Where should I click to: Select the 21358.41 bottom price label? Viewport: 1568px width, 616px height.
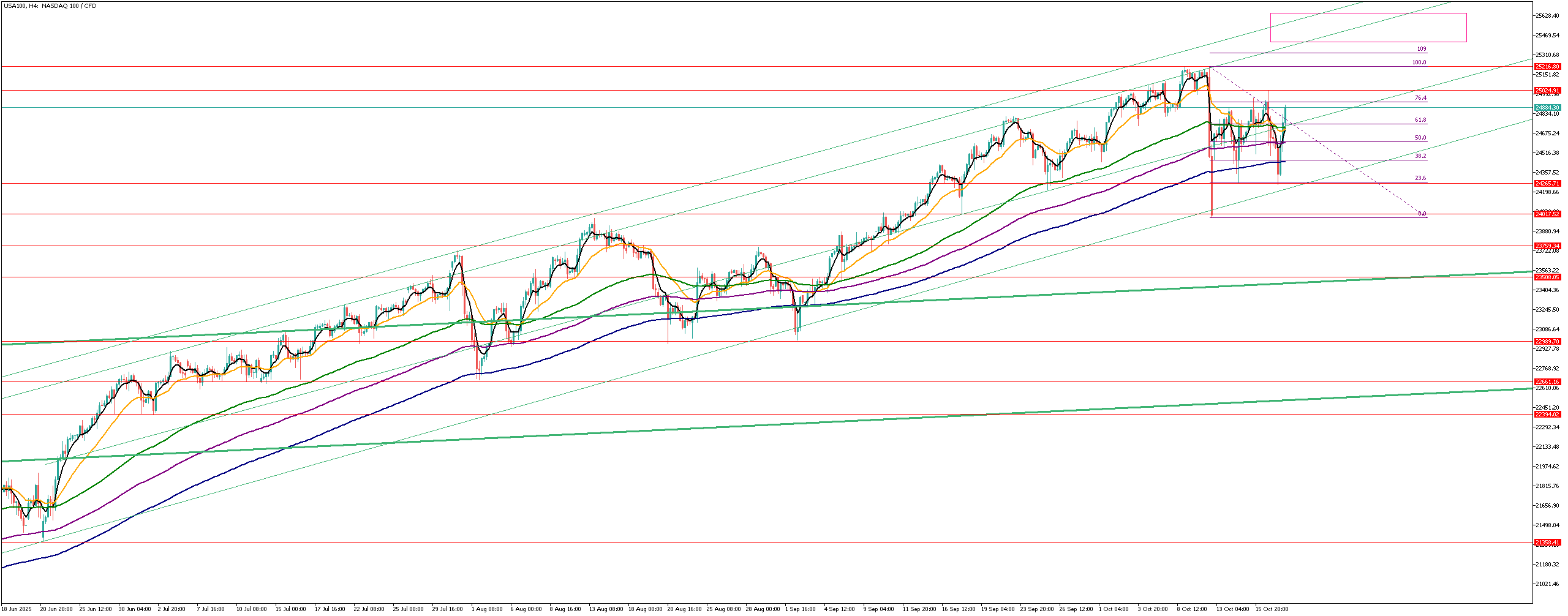tap(1547, 543)
